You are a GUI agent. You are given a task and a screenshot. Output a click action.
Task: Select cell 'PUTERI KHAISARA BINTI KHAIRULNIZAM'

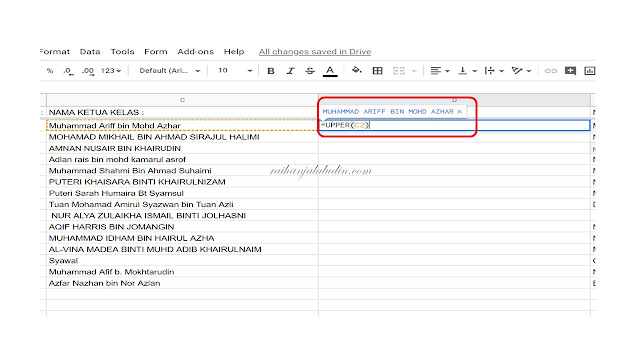182,182
